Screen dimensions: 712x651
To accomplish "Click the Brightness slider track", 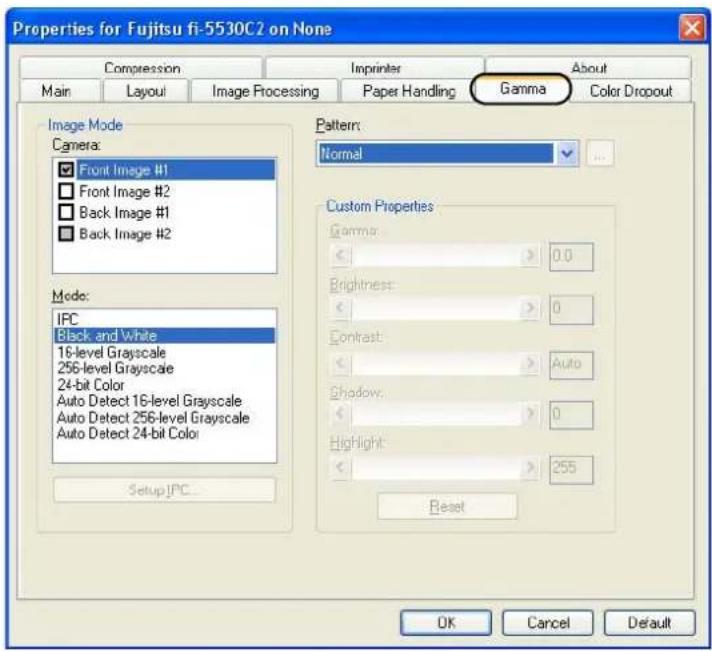I will pyautogui.click(x=435, y=308).
